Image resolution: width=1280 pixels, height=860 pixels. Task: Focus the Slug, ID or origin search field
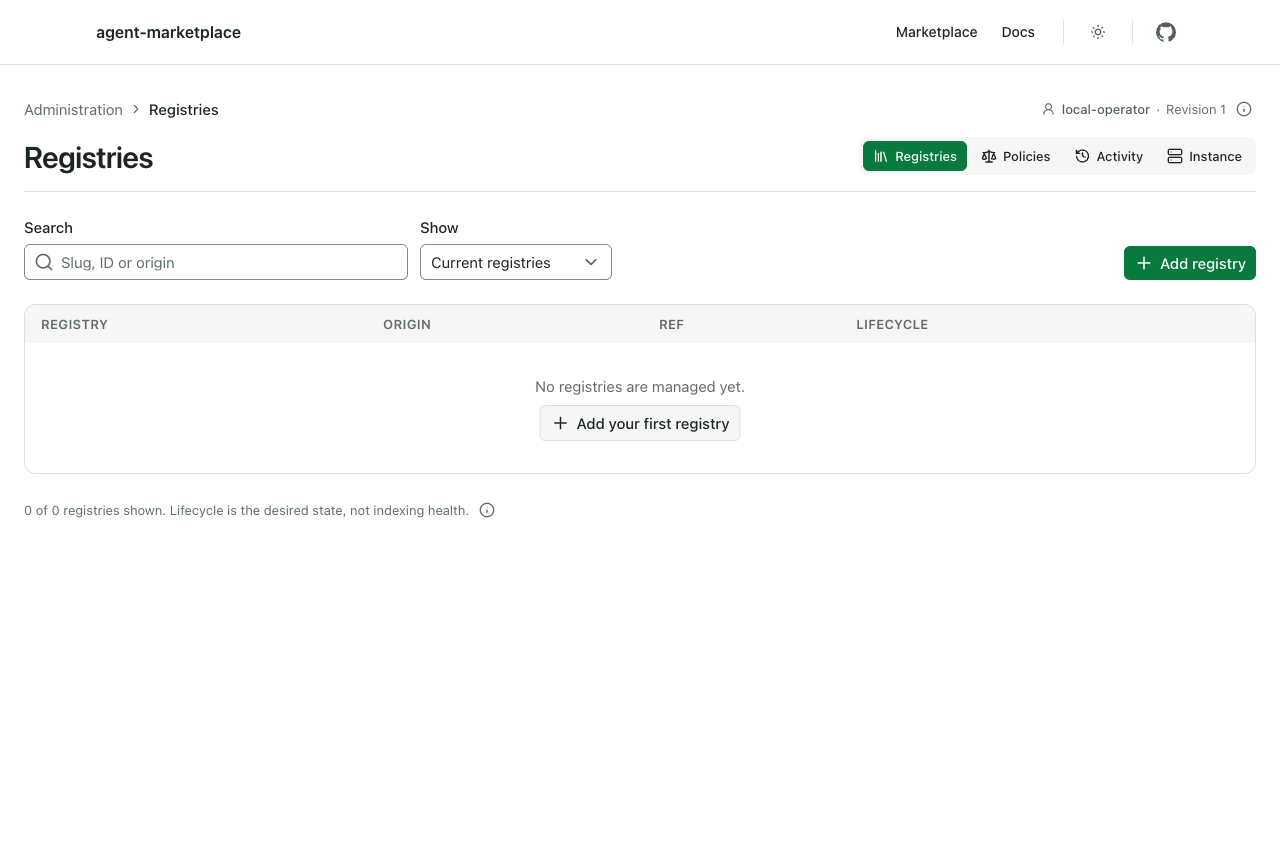pos(216,262)
